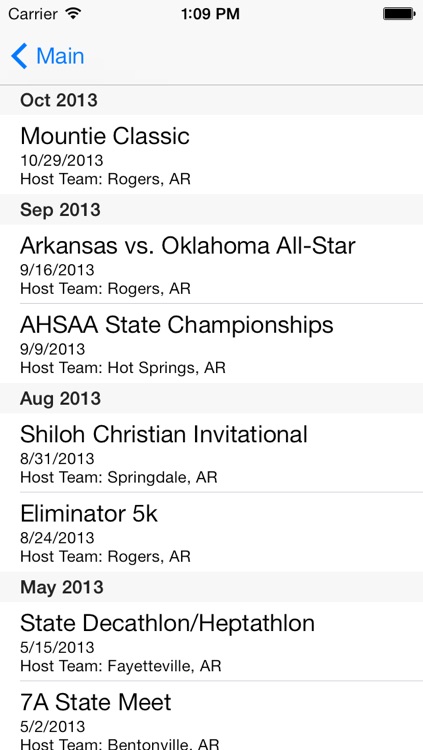The image size is (423, 750).
Task: Select the Eliminator 5k meet
Action: tap(212, 532)
